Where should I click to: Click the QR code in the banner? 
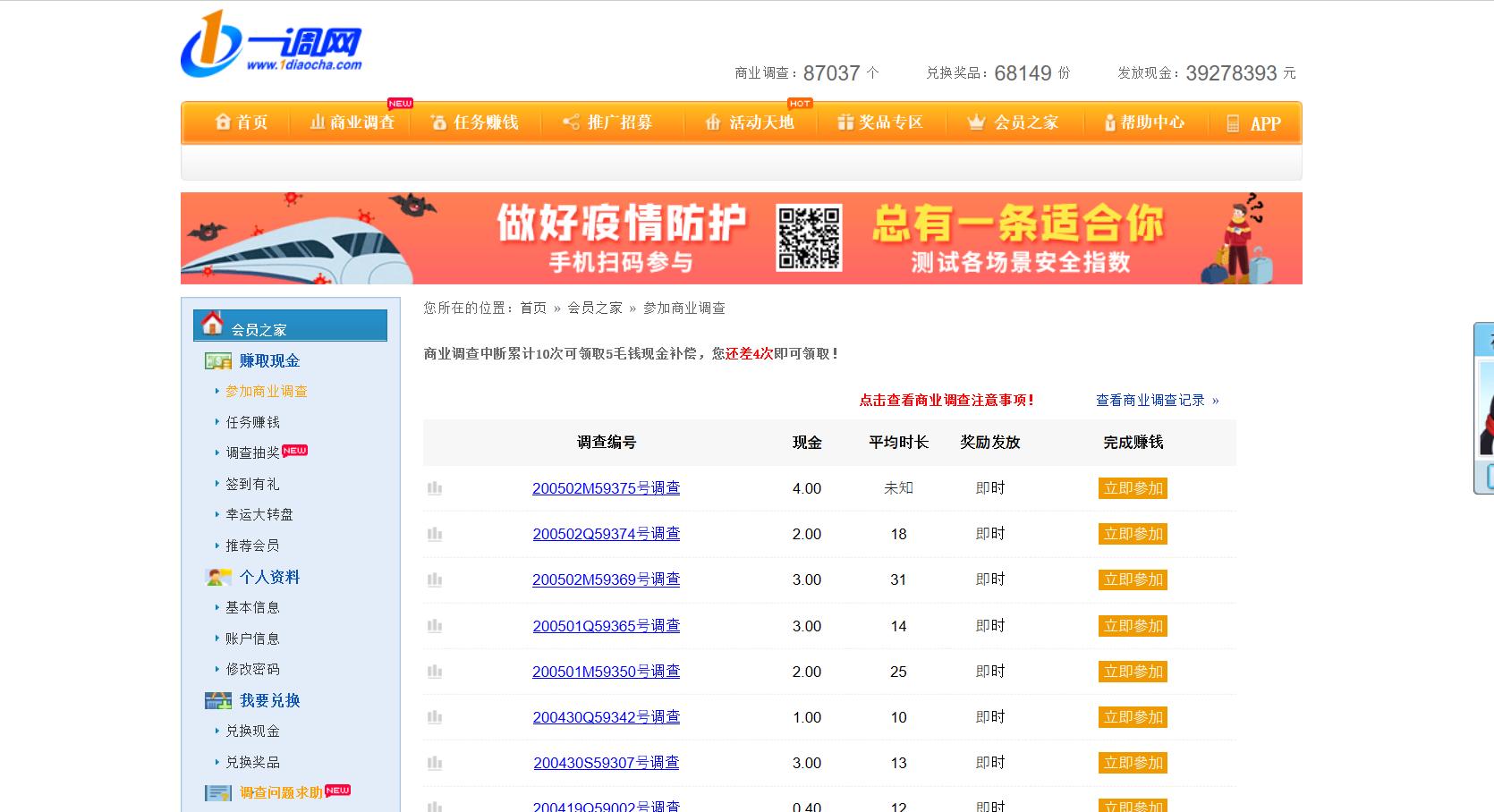tap(810, 237)
